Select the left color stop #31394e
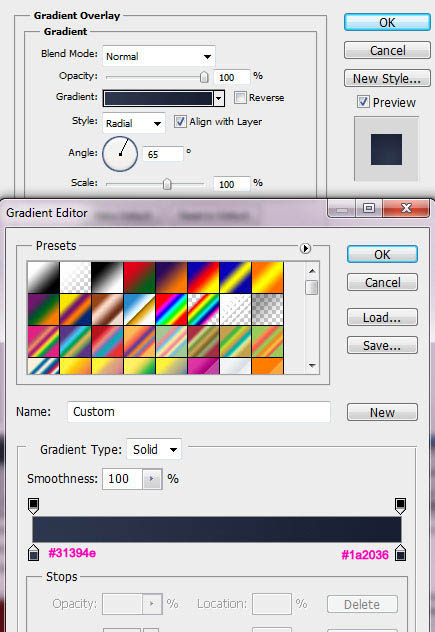 click(33, 553)
